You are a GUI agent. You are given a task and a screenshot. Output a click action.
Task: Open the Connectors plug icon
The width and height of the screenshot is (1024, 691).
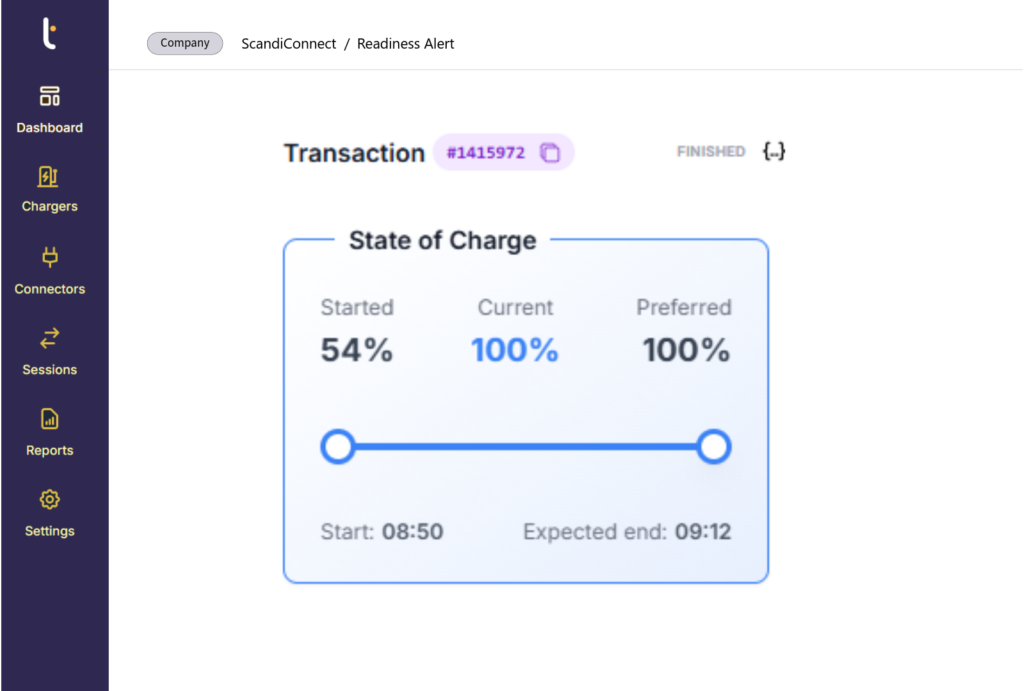pos(49,259)
